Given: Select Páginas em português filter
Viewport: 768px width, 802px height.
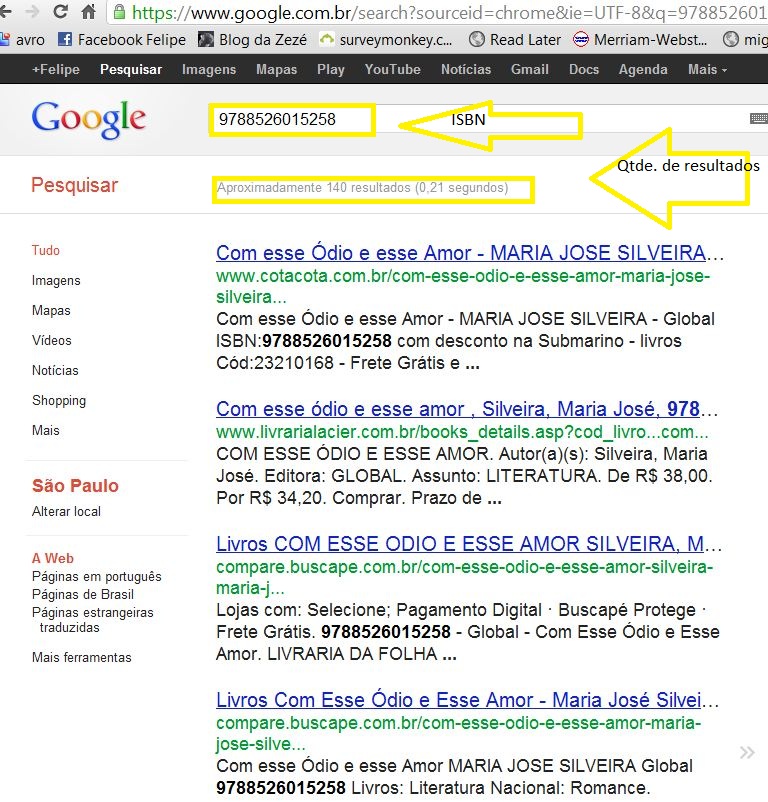Looking at the screenshot, I should tap(97, 576).
